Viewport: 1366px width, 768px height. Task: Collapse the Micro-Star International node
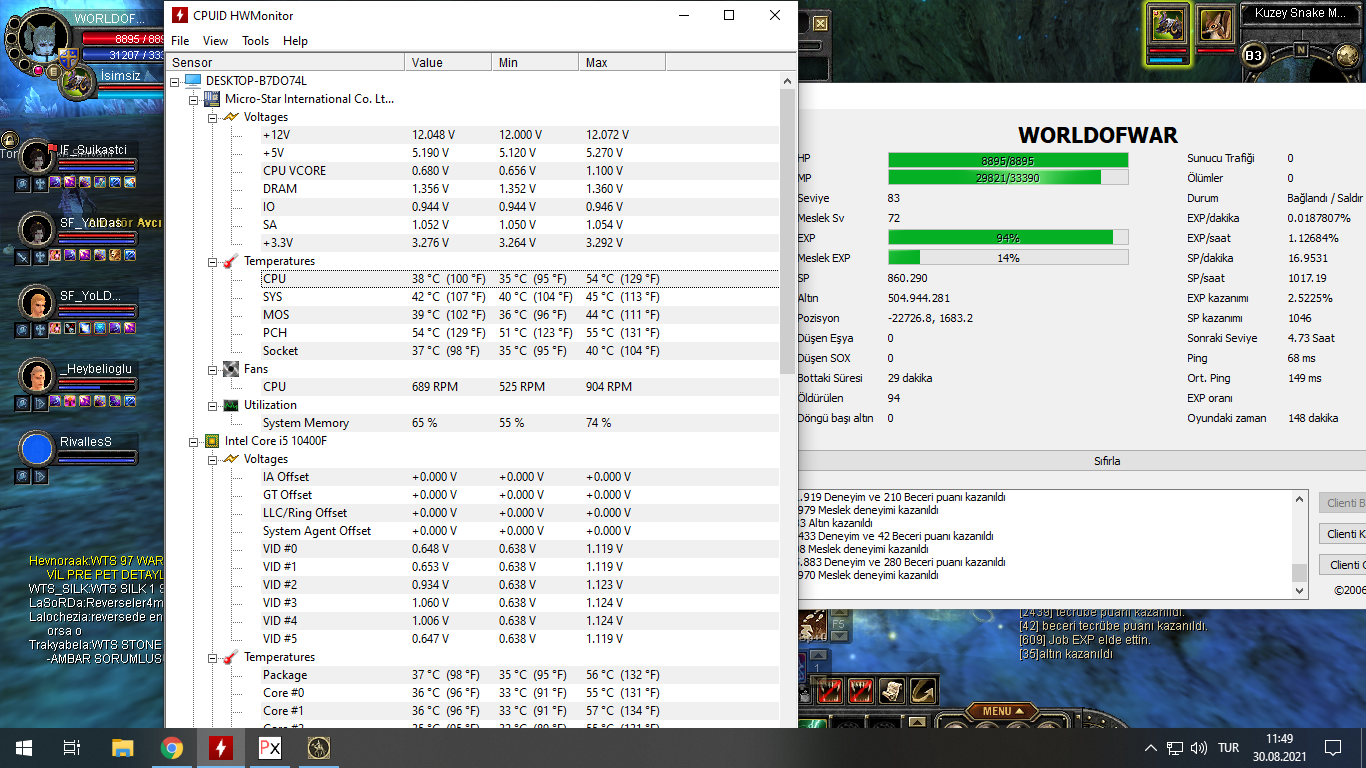tap(193, 99)
